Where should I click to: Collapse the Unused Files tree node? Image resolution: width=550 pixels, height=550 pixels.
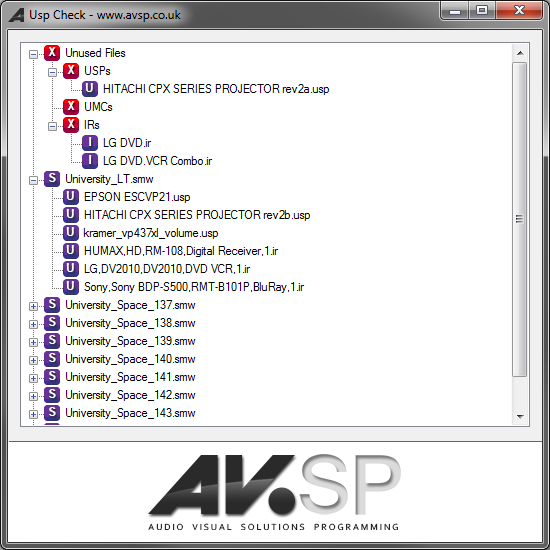33,54
